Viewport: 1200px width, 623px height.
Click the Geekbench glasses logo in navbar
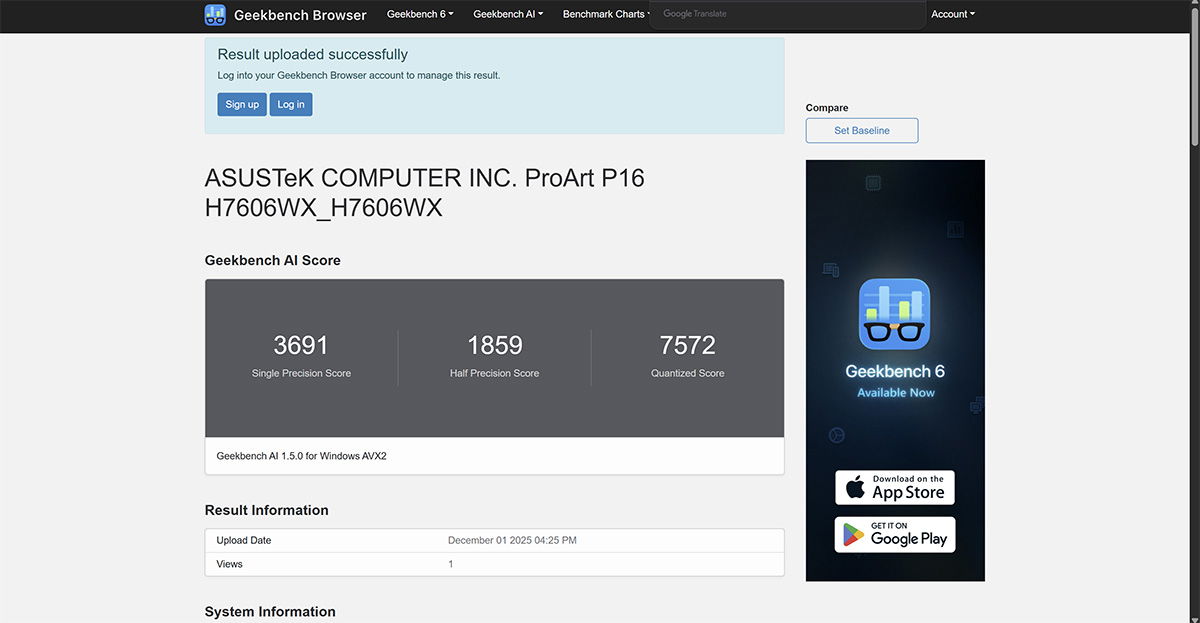[x=215, y=15]
